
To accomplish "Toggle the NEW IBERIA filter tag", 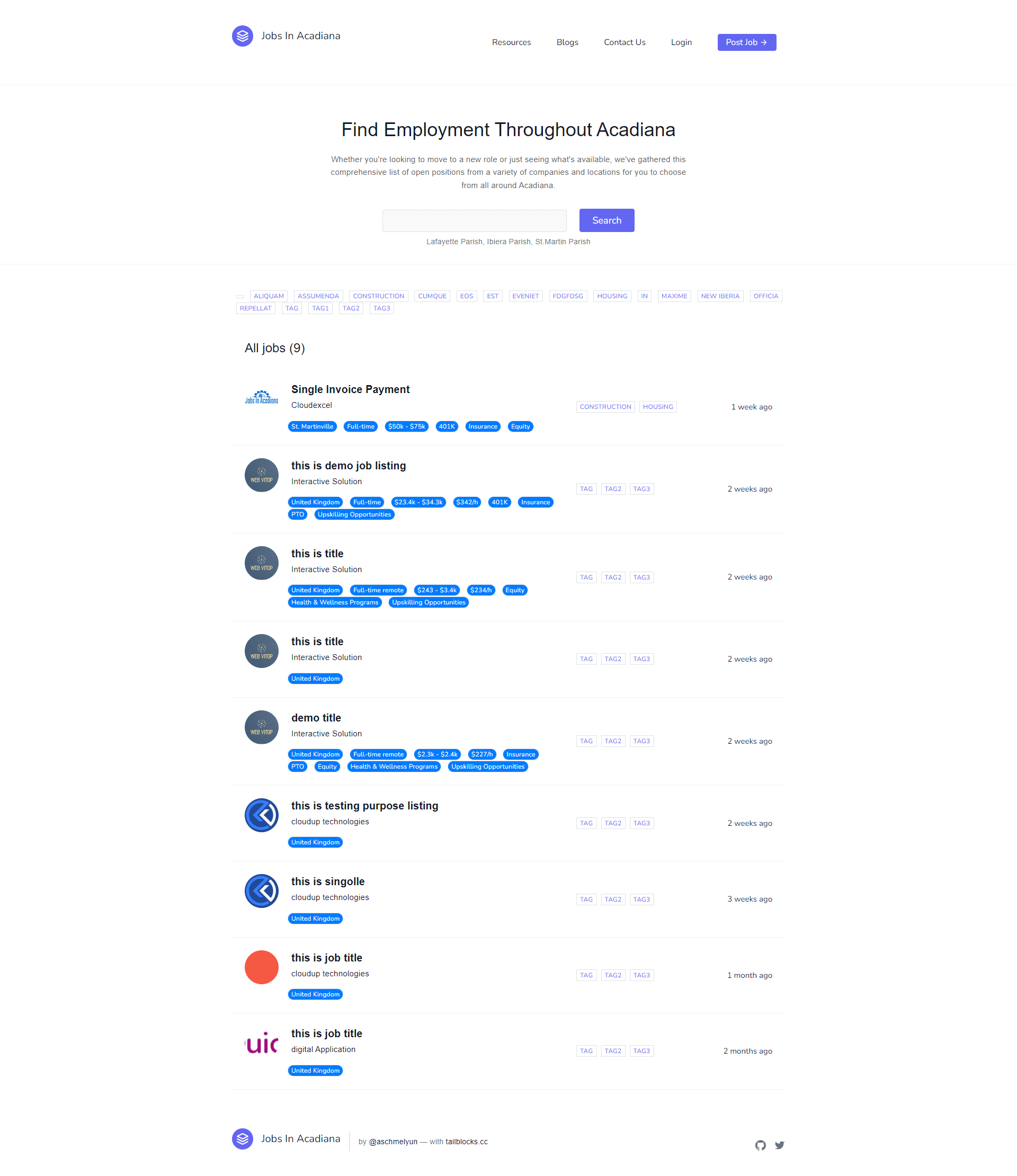I will [x=720, y=296].
